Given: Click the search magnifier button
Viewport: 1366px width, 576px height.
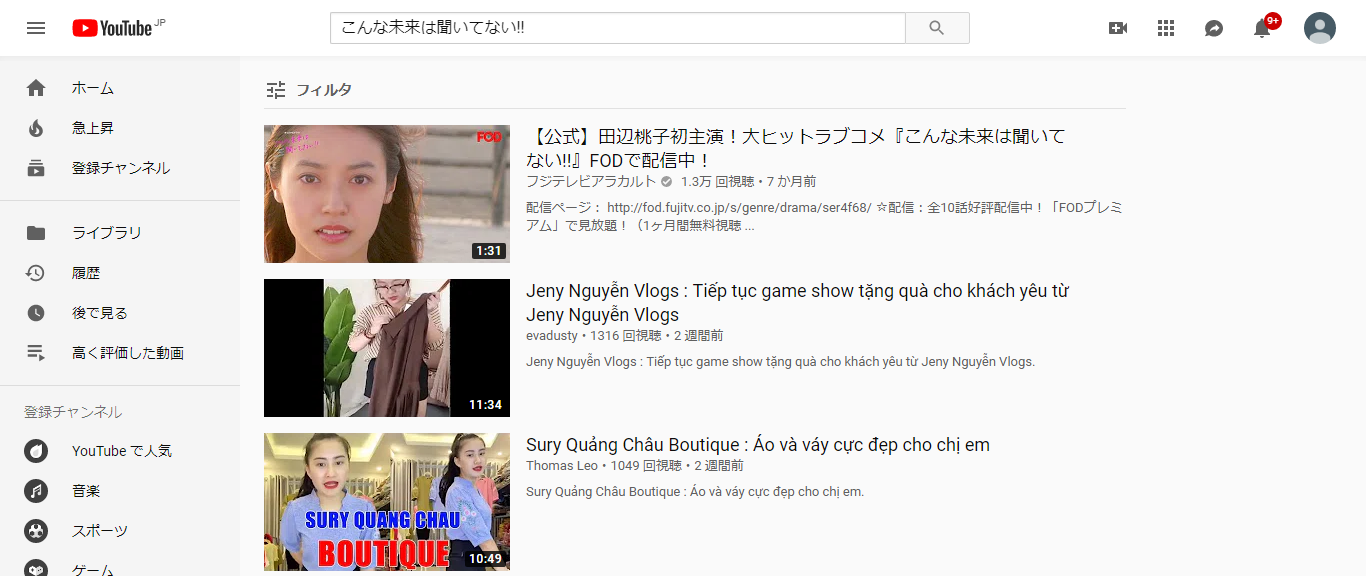Looking at the screenshot, I should (937, 28).
